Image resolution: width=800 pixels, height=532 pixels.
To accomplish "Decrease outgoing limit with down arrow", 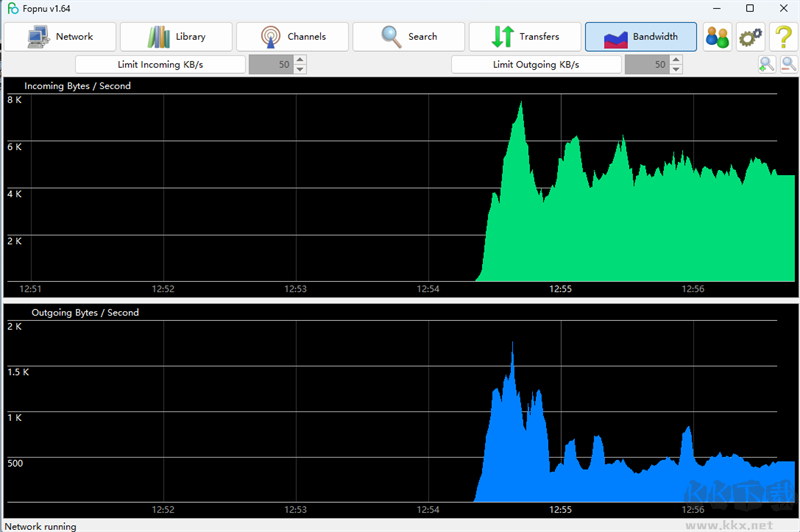I will pyautogui.click(x=676, y=70).
